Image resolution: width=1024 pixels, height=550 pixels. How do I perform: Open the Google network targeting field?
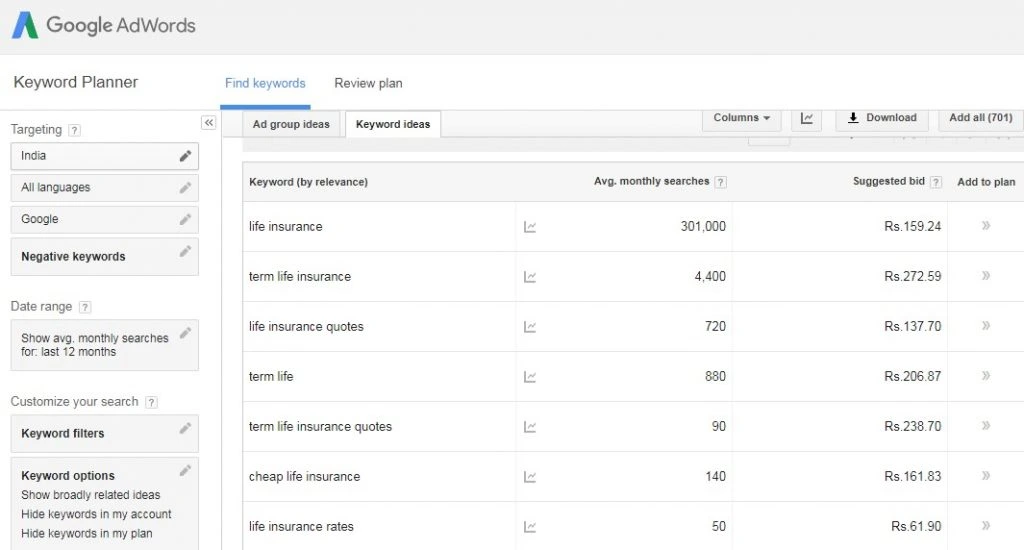(x=104, y=219)
